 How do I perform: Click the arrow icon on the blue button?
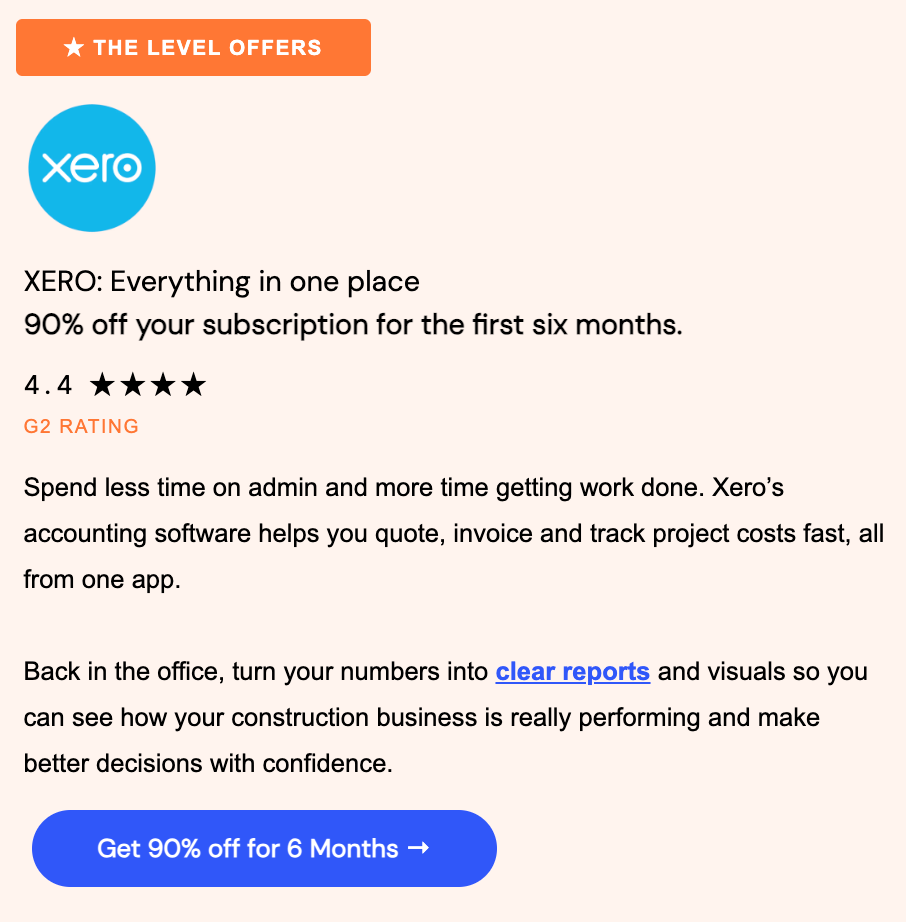pos(419,848)
